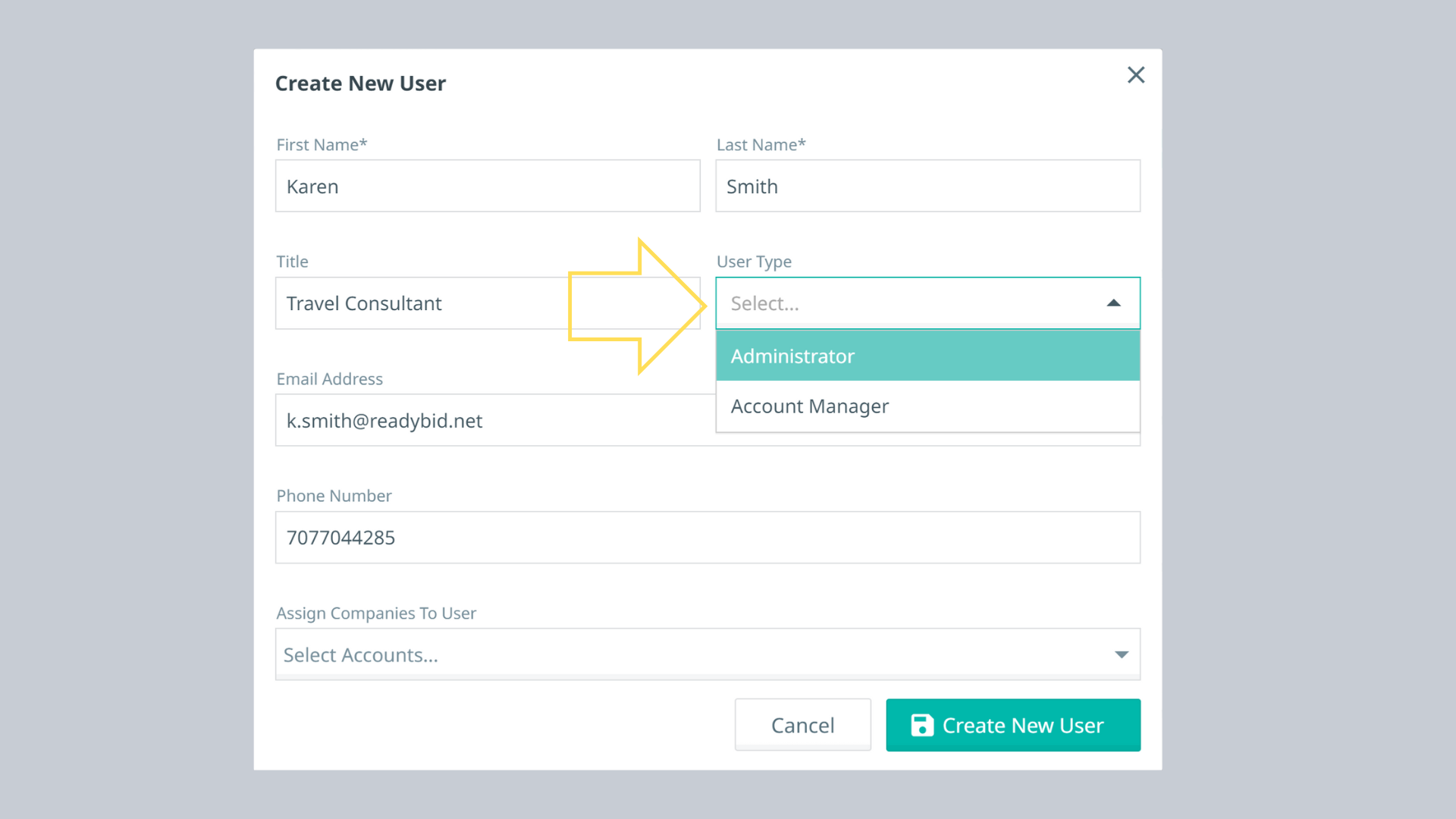The width and height of the screenshot is (1456, 819).
Task: Expand the Select Accounts dropdown arrow
Action: (x=1122, y=654)
